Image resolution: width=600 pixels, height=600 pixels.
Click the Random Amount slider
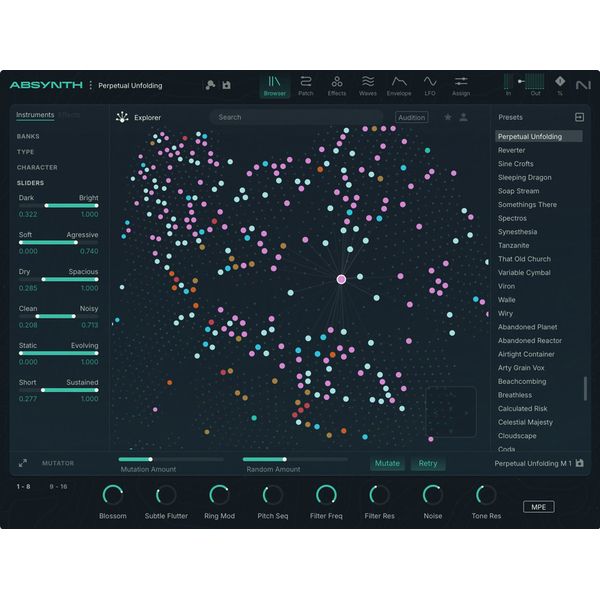pyautogui.click(x=295, y=459)
